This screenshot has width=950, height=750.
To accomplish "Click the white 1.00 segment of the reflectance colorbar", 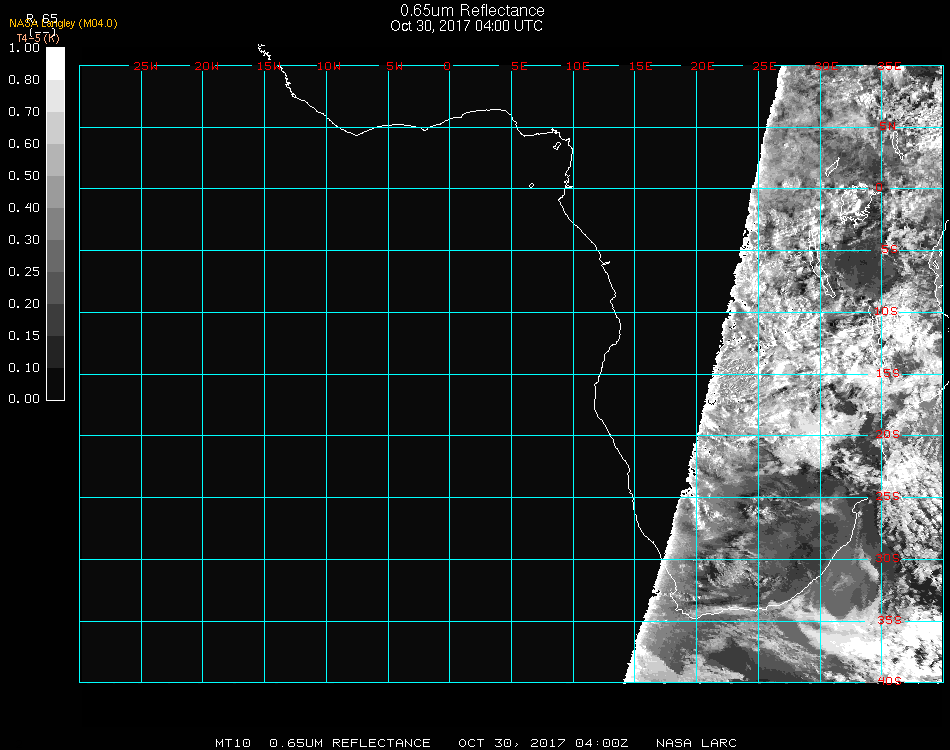I will [55, 62].
